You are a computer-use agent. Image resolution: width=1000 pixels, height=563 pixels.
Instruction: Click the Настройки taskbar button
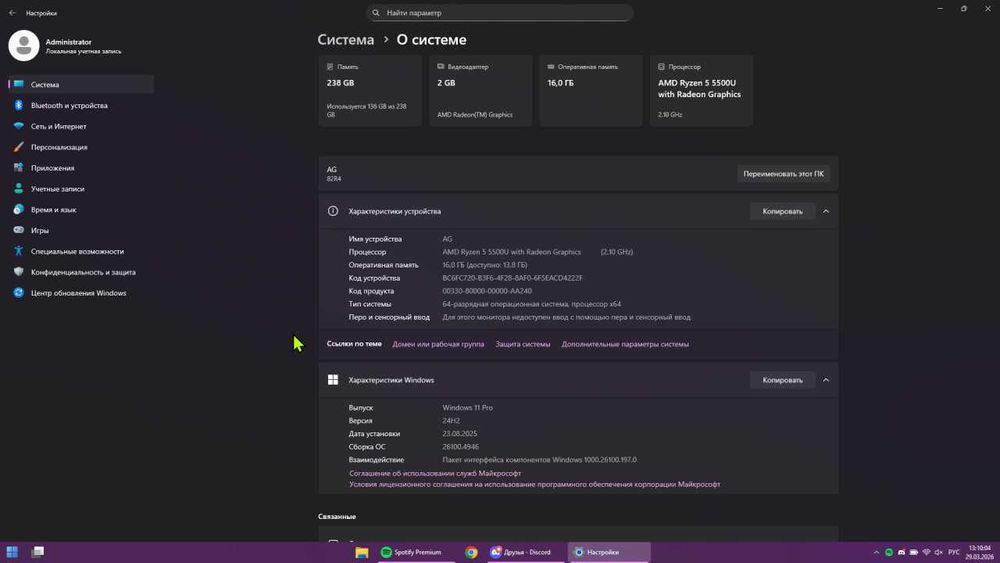click(x=609, y=552)
